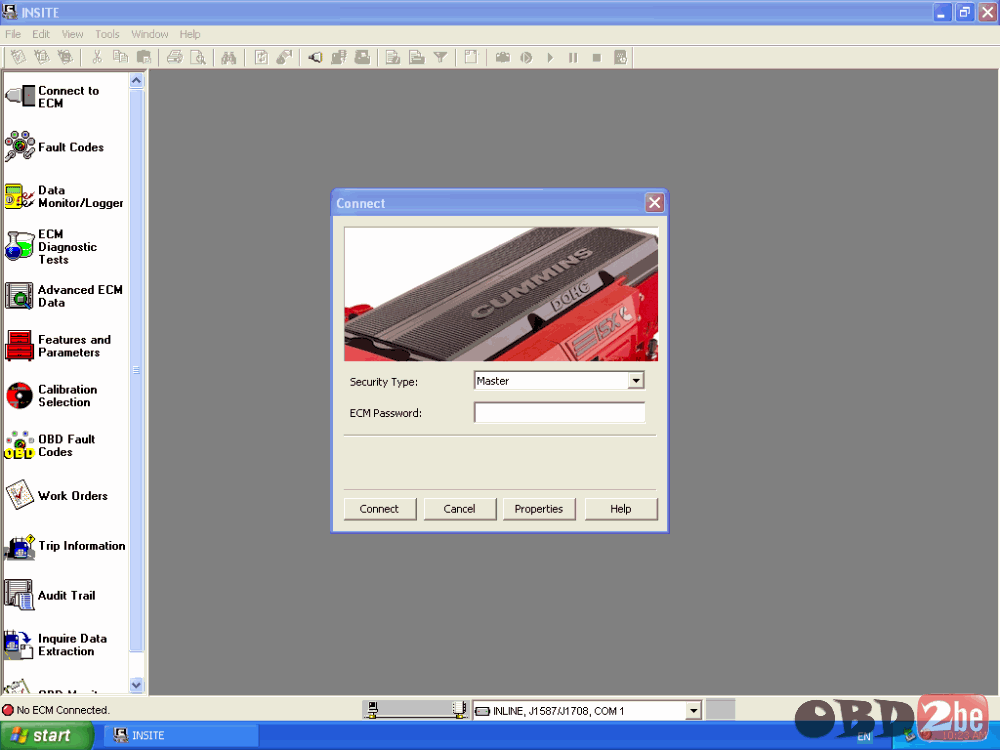Click the INSITE taskbar button
The width and height of the screenshot is (1000, 750).
tap(180, 735)
